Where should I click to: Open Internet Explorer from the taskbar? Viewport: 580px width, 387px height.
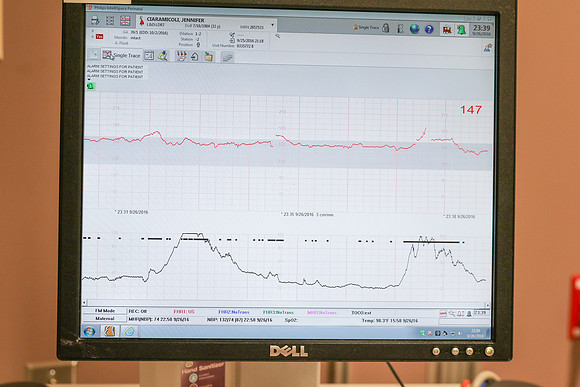pos(129,331)
